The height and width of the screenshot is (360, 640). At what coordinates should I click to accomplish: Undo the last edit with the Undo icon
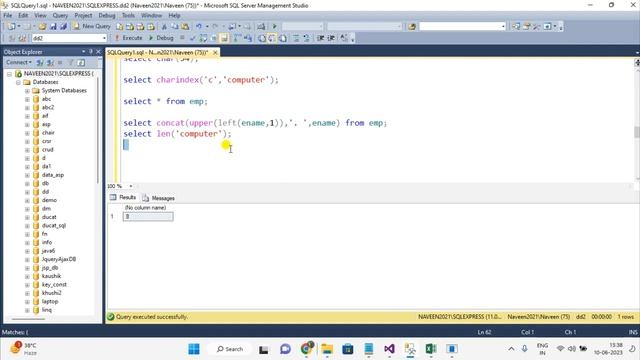pyautogui.click(x=199, y=27)
